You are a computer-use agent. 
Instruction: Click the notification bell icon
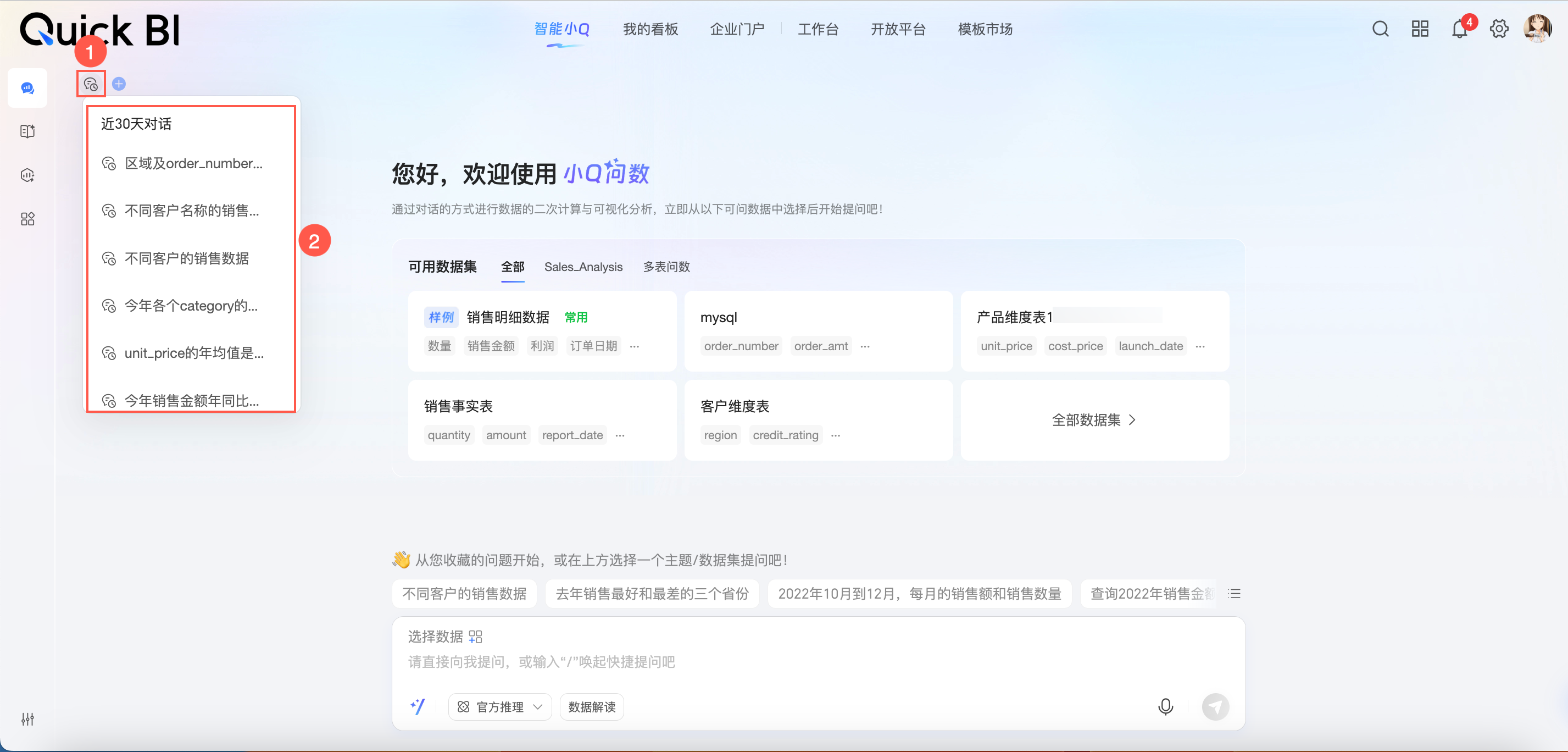click(1459, 29)
